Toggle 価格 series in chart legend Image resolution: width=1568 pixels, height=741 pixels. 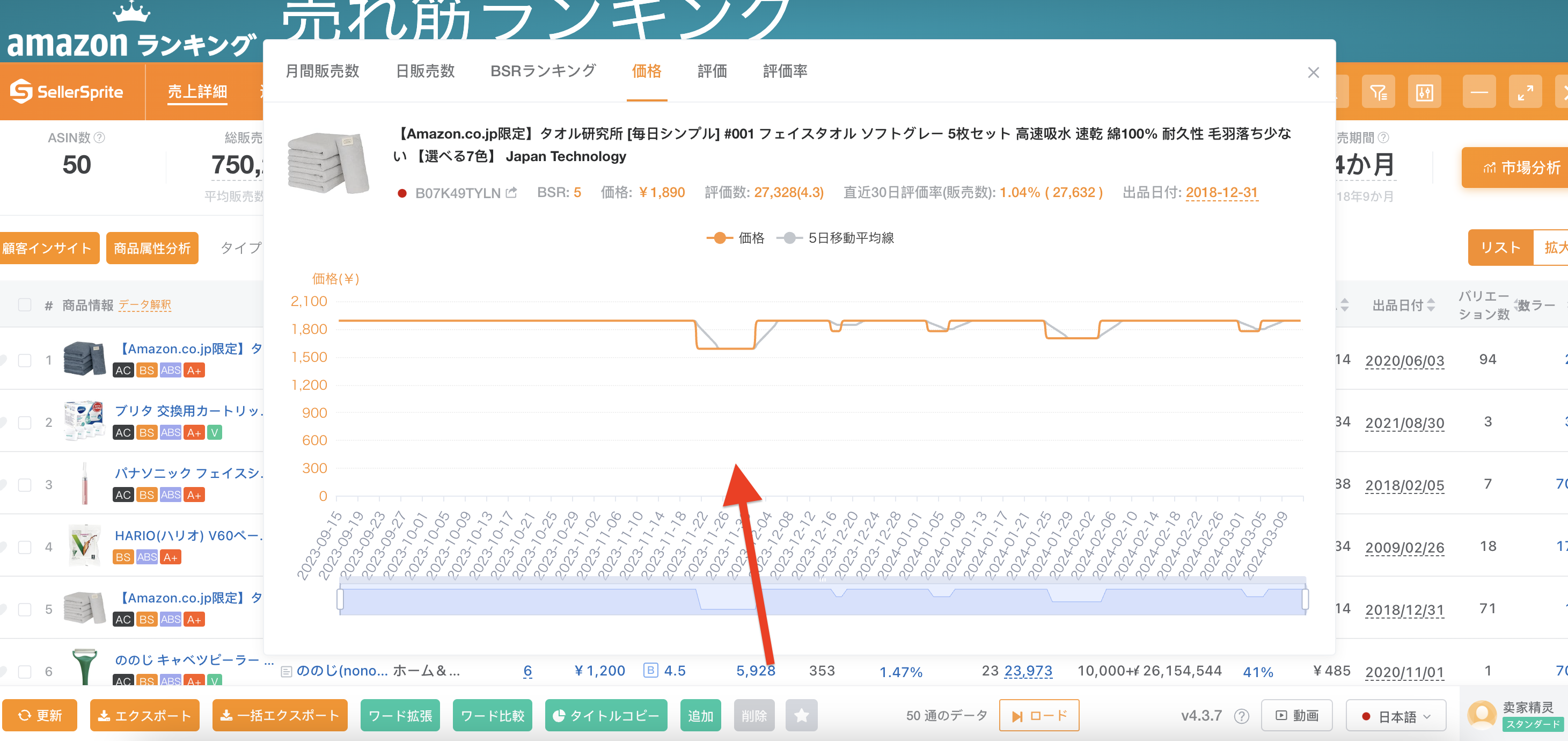735,238
